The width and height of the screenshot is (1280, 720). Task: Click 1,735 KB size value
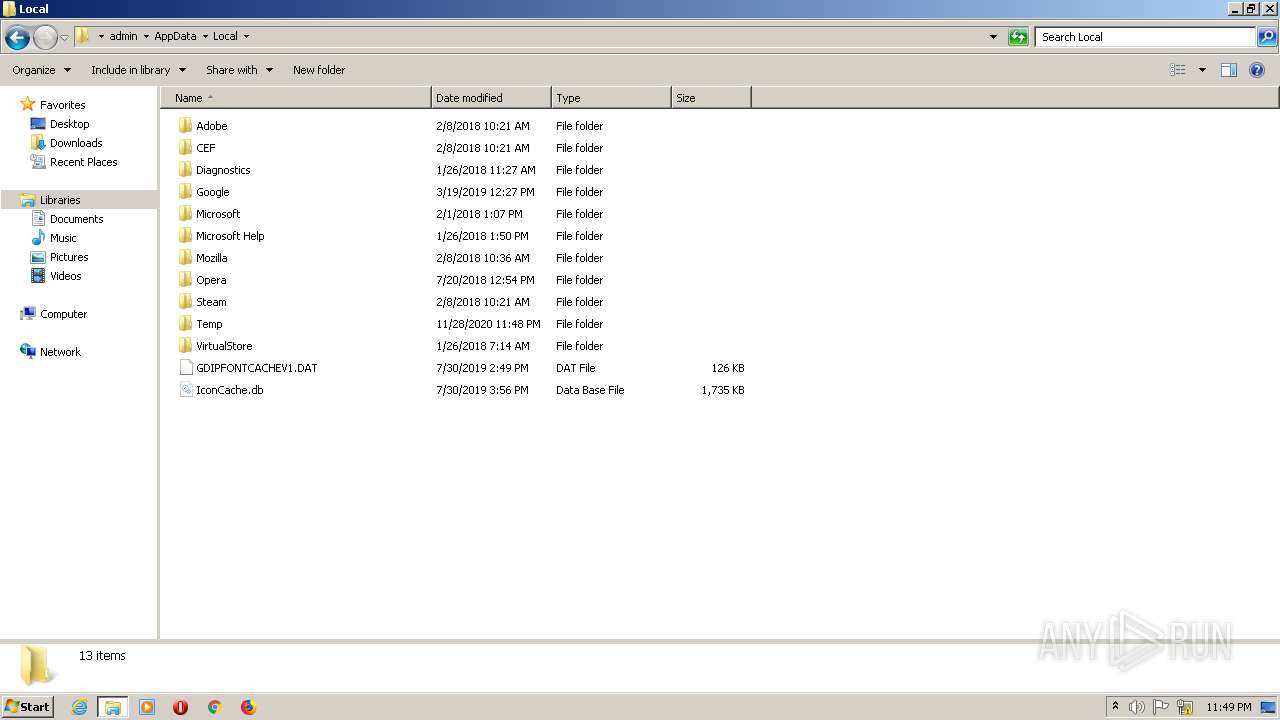(x=723, y=390)
